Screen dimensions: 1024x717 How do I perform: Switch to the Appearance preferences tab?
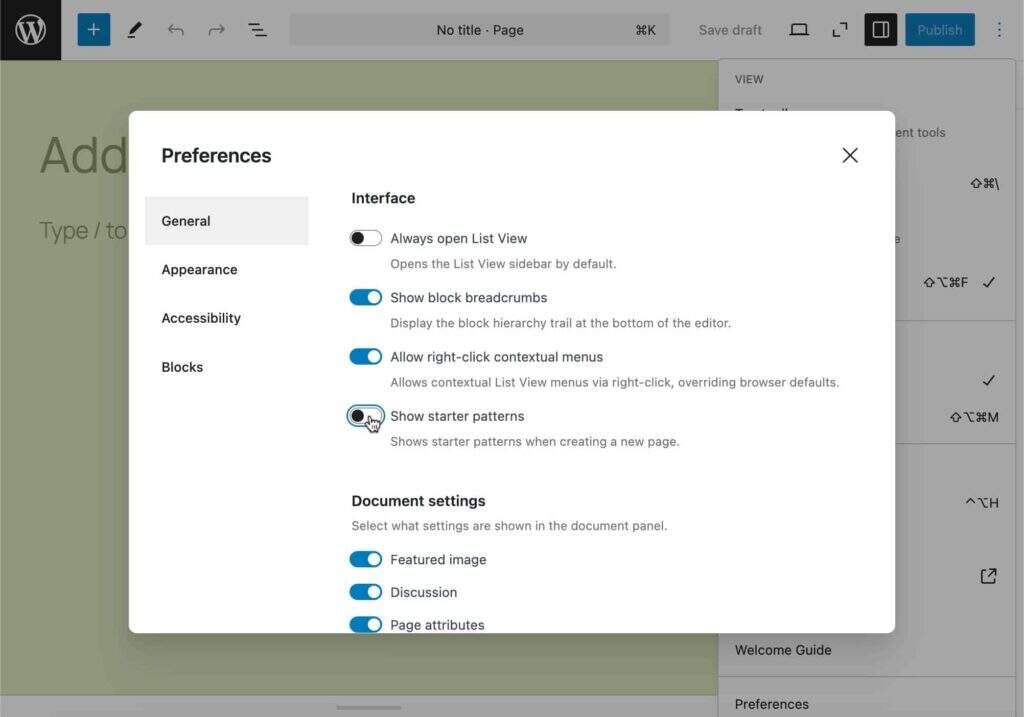200,270
